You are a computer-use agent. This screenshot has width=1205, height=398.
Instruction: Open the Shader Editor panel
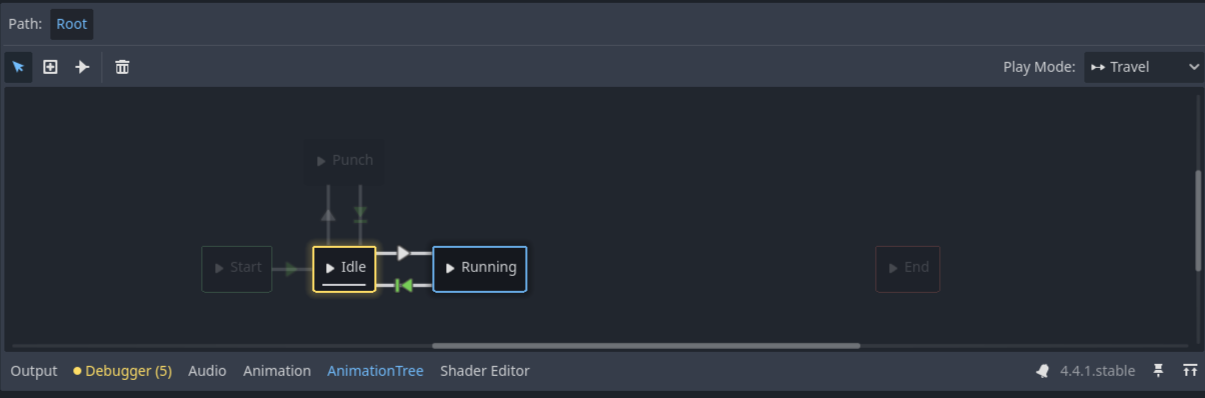(485, 371)
